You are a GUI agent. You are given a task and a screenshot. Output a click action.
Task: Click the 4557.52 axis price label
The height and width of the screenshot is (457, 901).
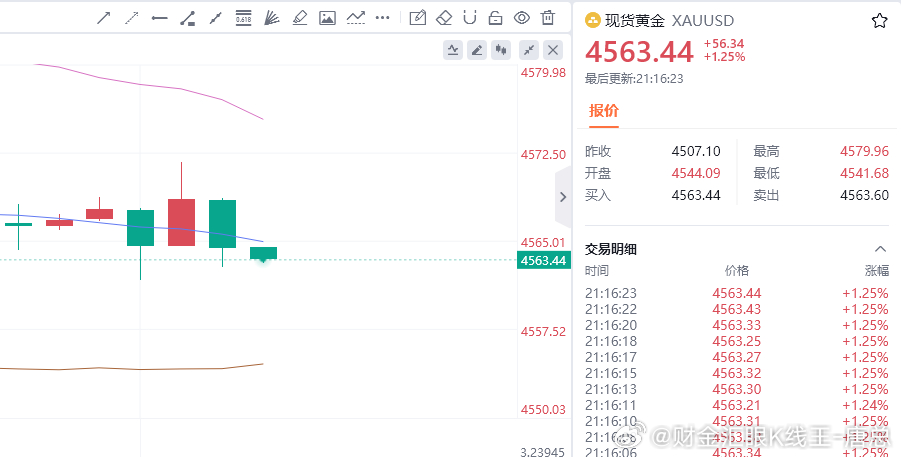click(x=543, y=332)
